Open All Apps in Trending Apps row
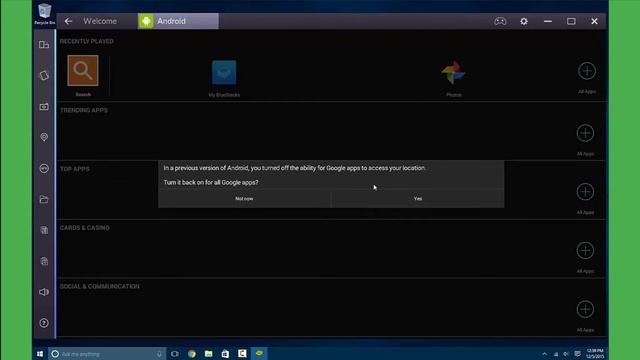 [x=585, y=133]
